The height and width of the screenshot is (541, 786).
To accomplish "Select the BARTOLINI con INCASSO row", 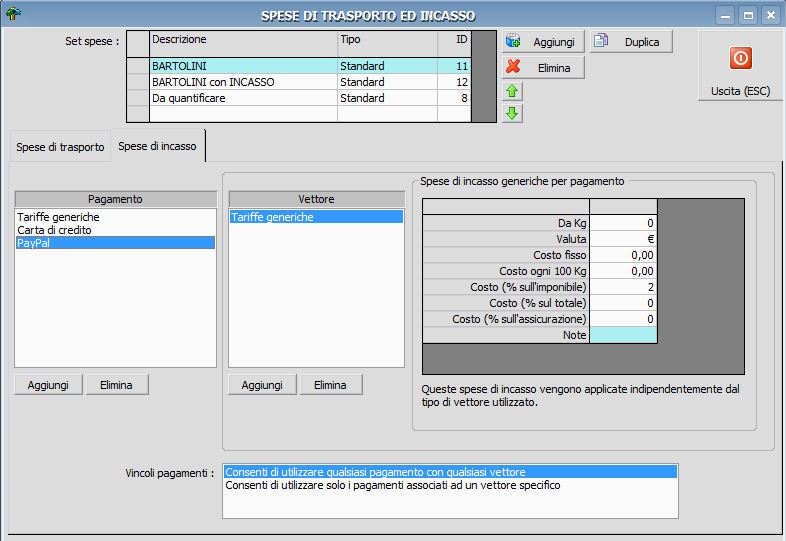I will (298, 82).
